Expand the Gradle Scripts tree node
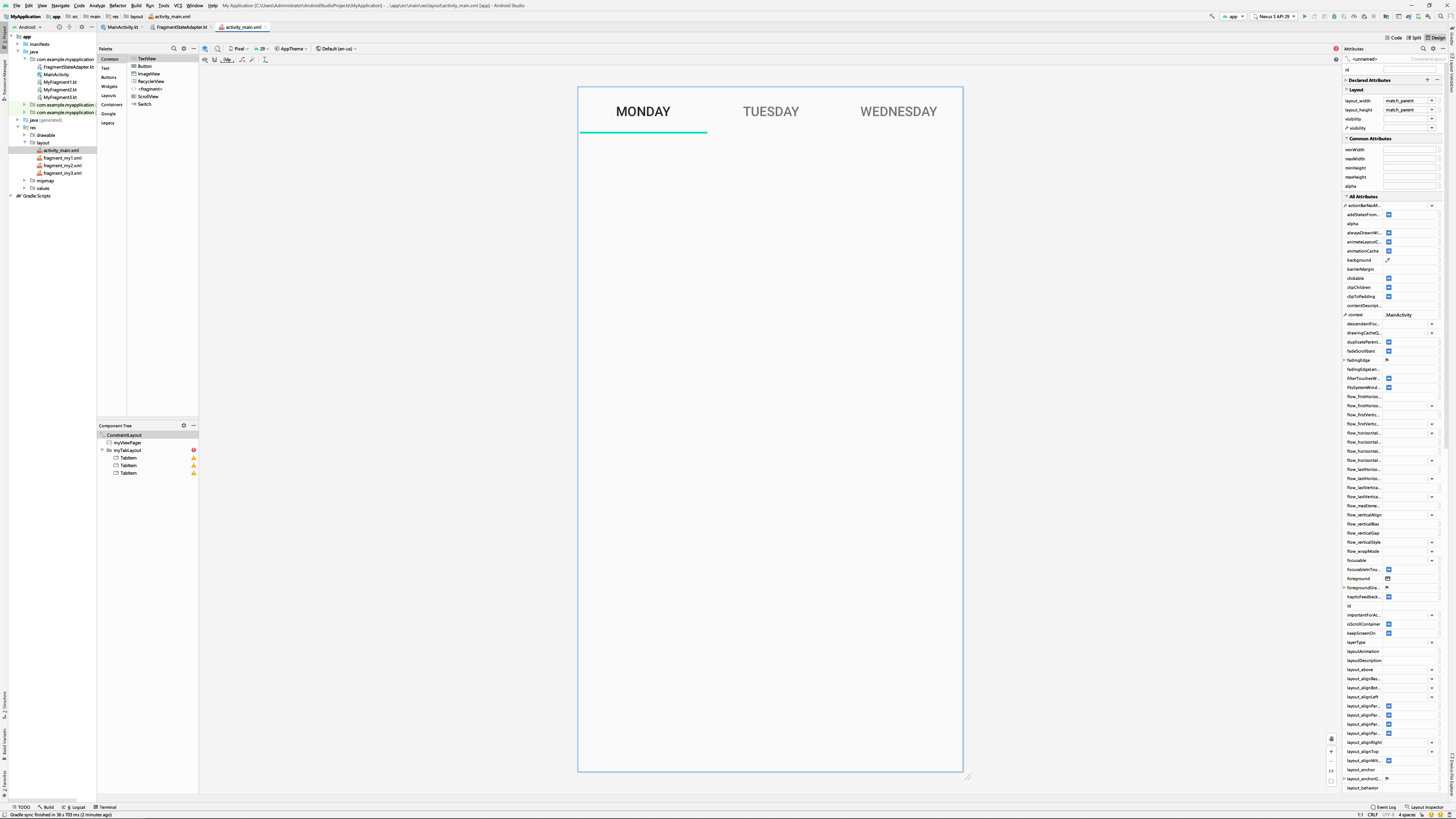This screenshot has height=819, width=1456. click(x=11, y=196)
